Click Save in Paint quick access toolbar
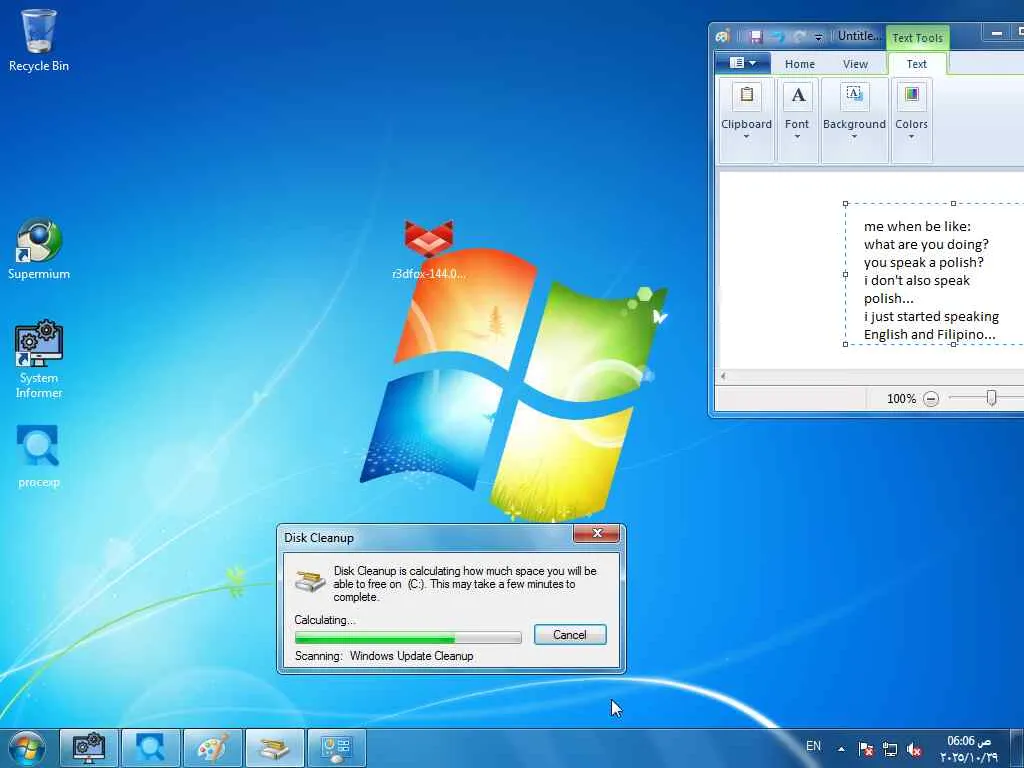 [756, 37]
